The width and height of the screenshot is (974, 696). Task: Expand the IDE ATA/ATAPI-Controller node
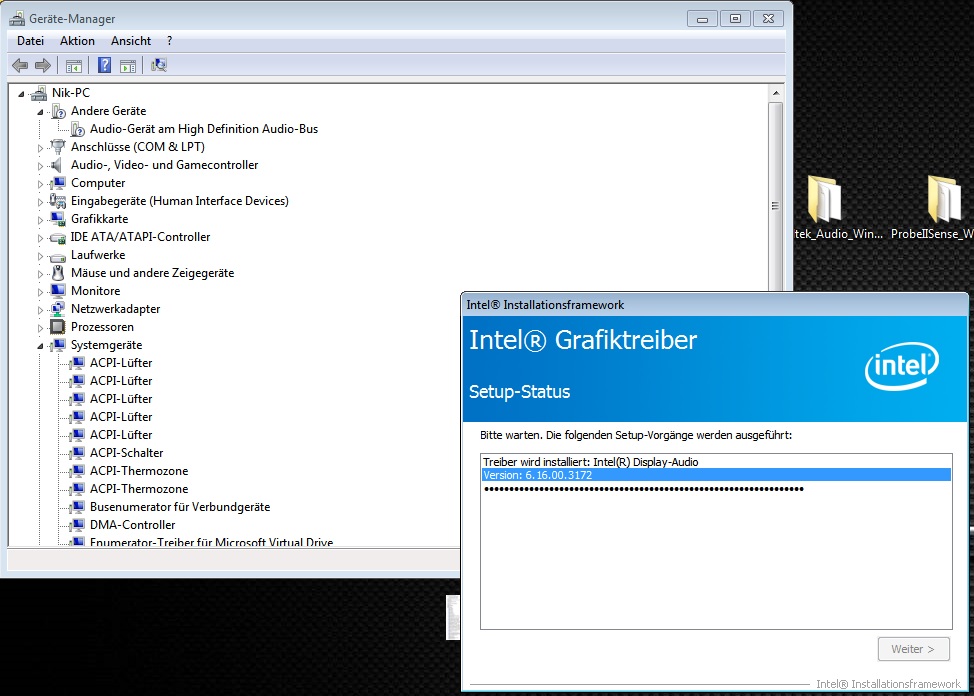pyautogui.click(x=40, y=238)
